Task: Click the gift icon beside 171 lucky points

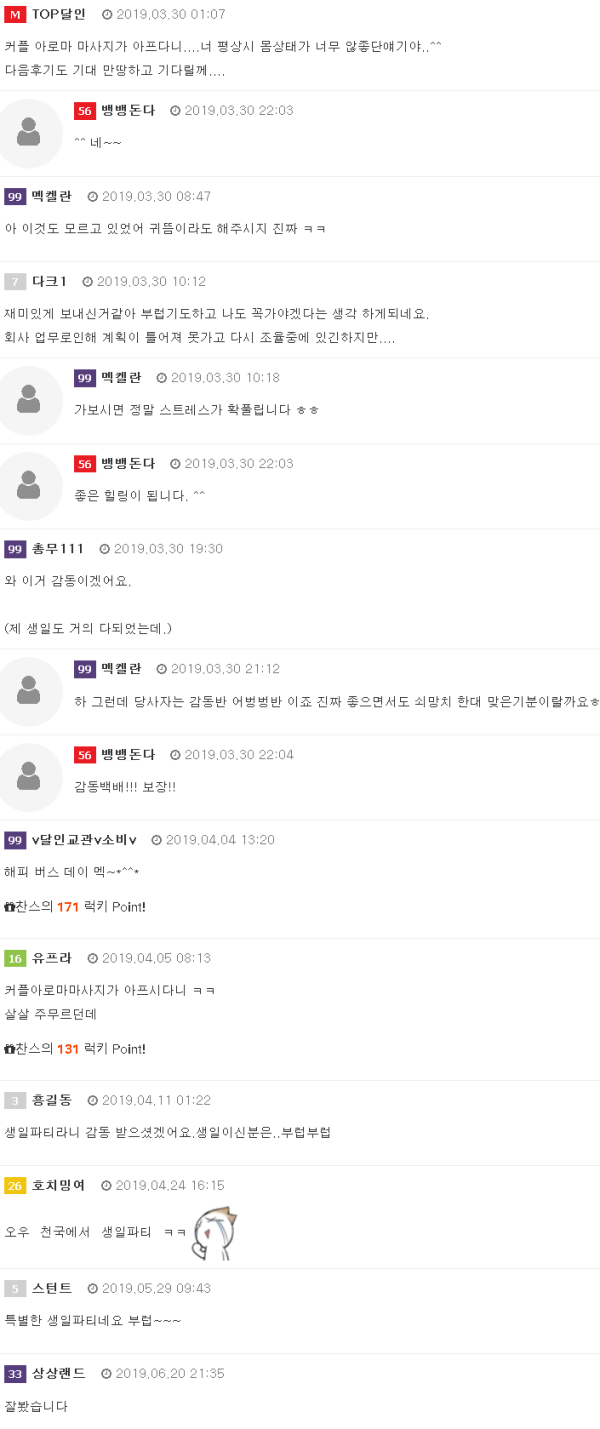Action: (10, 907)
